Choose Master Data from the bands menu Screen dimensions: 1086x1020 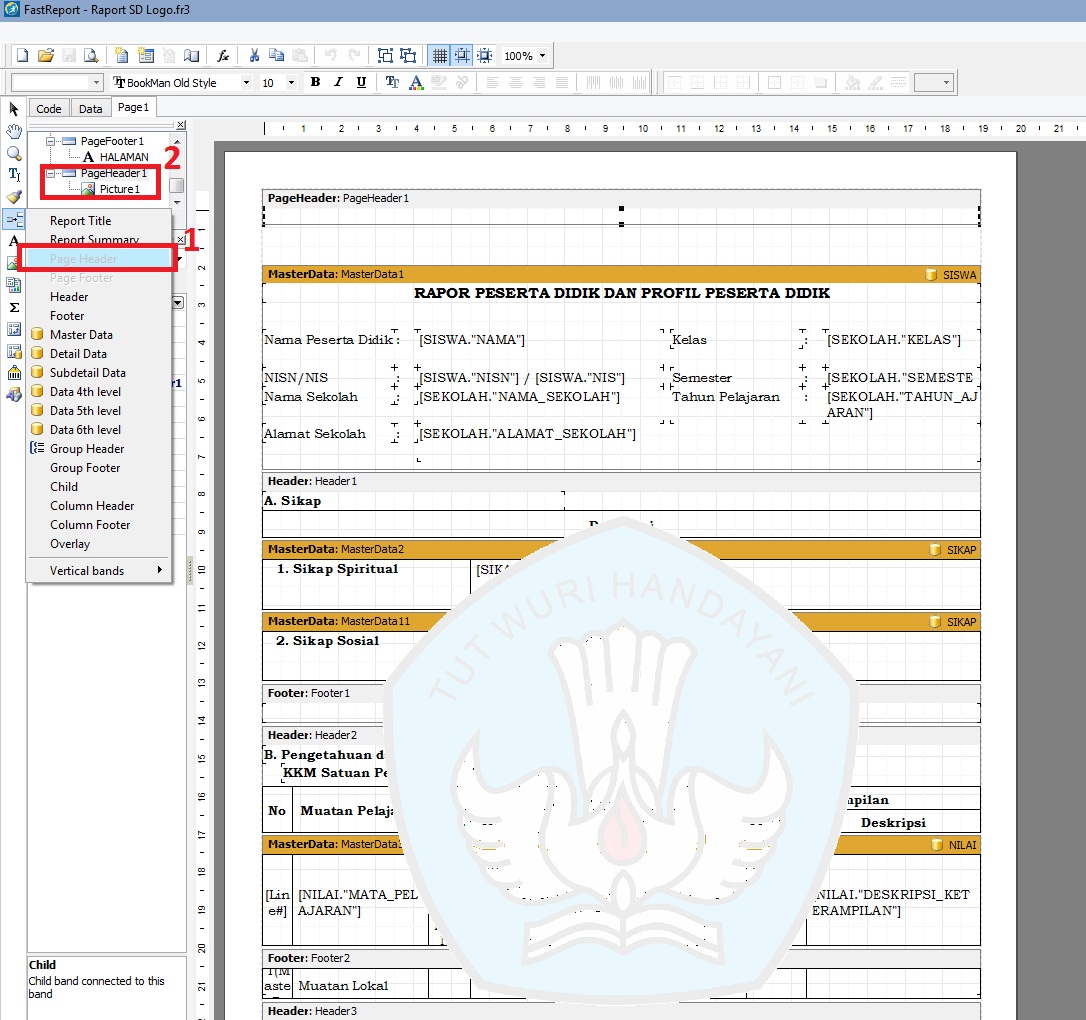coord(81,335)
